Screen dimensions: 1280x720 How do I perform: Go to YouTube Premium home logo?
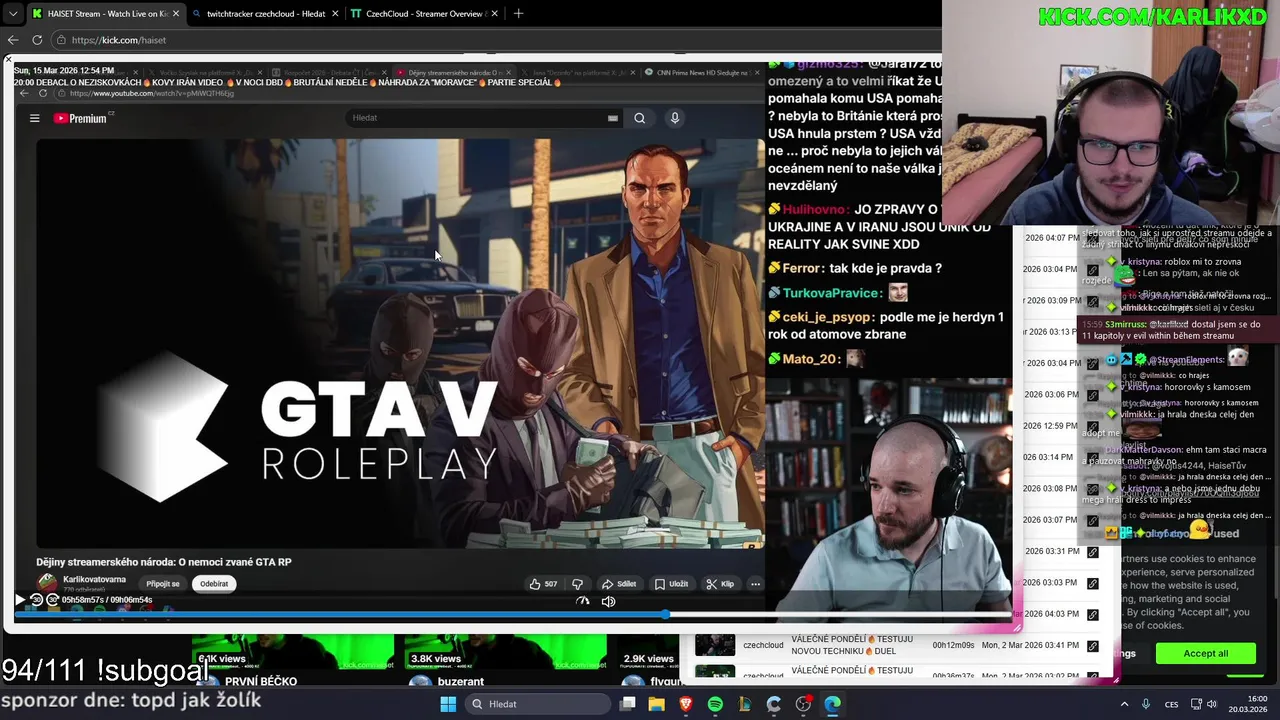[81, 118]
